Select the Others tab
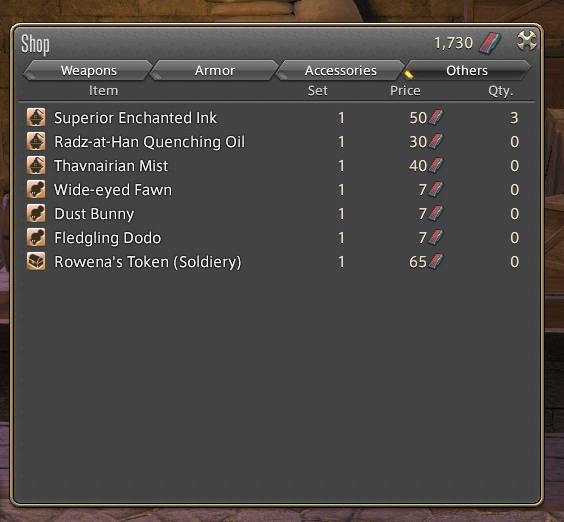 click(x=467, y=71)
